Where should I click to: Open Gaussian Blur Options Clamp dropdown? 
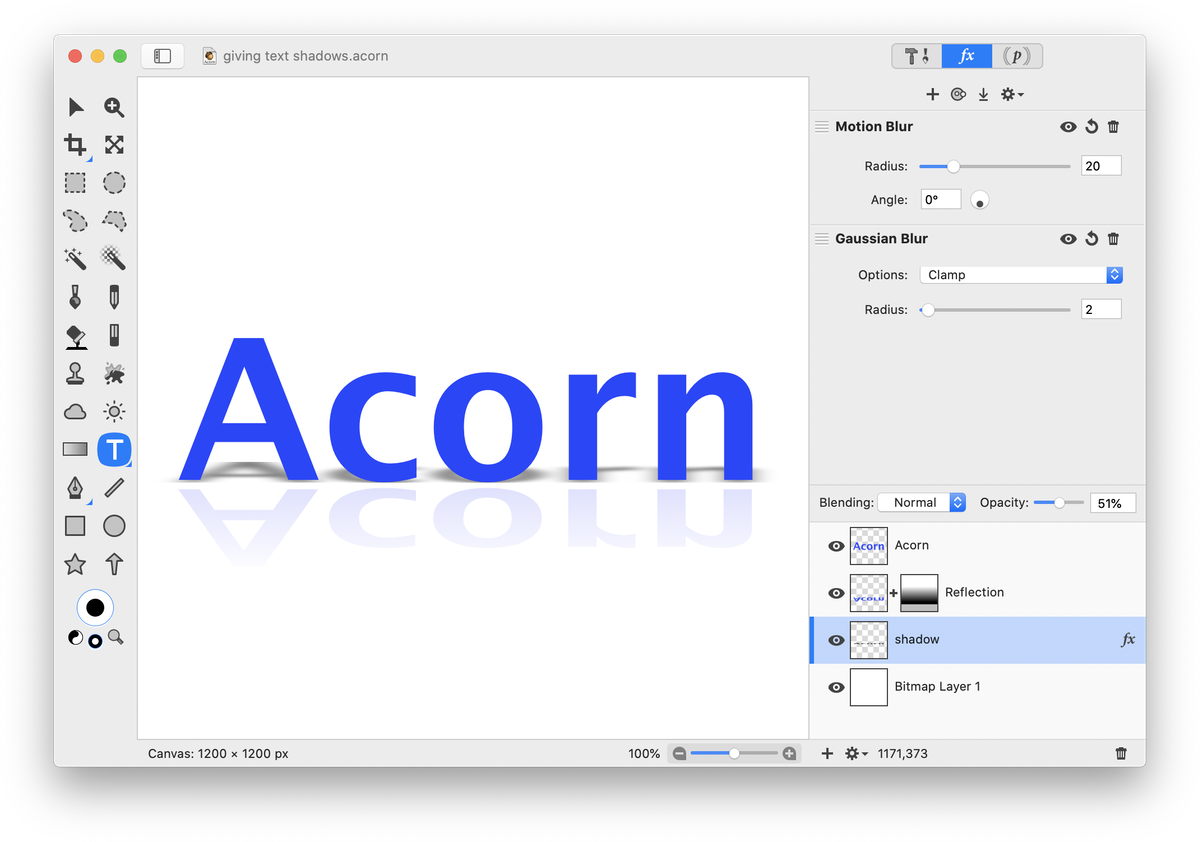pos(1021,275)
